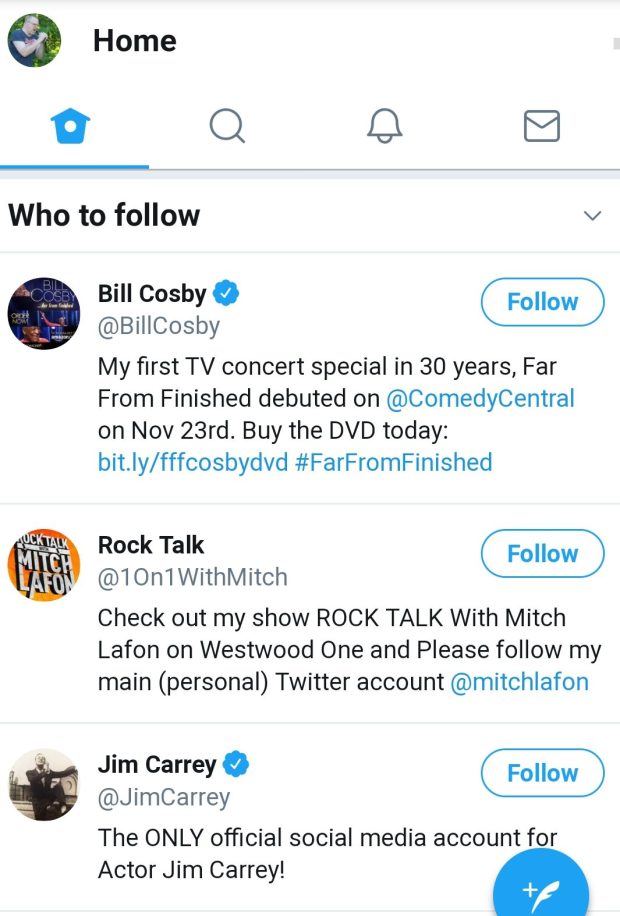This screenshot has width=620, height=916.
Task: Collapse the Who to follow section
Action: tap(592, 216)
